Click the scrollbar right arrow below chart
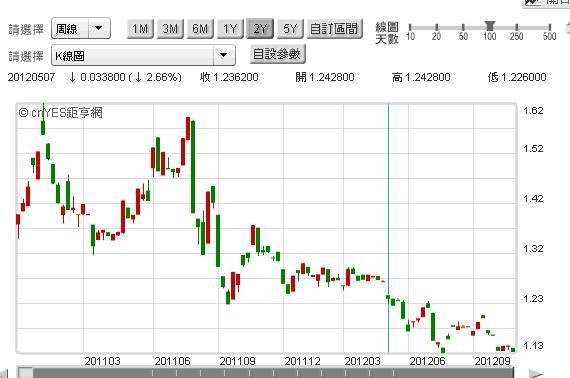570x378 pixels. click(x=536, y=374)
